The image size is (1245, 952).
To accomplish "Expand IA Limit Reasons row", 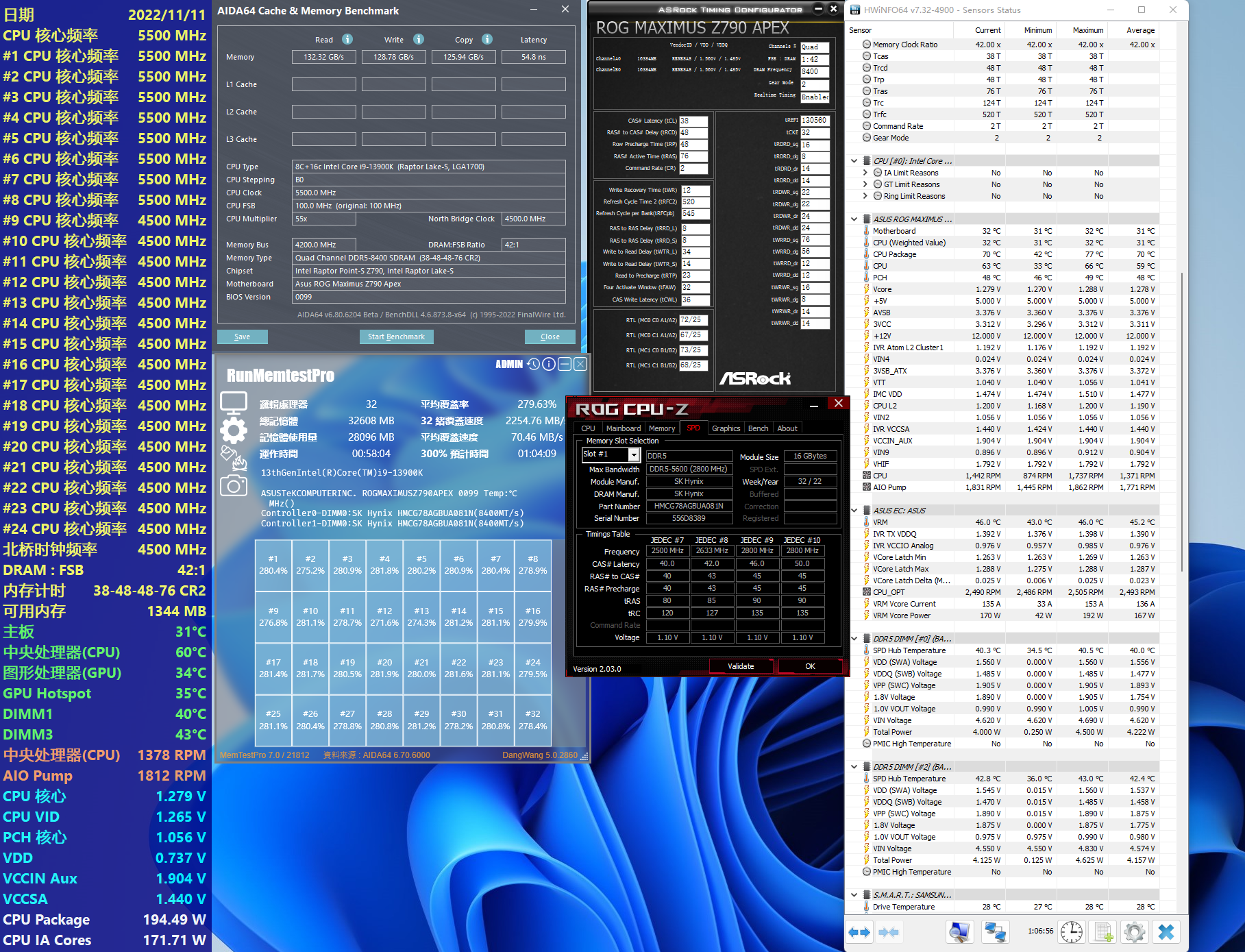I will [x=865, y=173].
